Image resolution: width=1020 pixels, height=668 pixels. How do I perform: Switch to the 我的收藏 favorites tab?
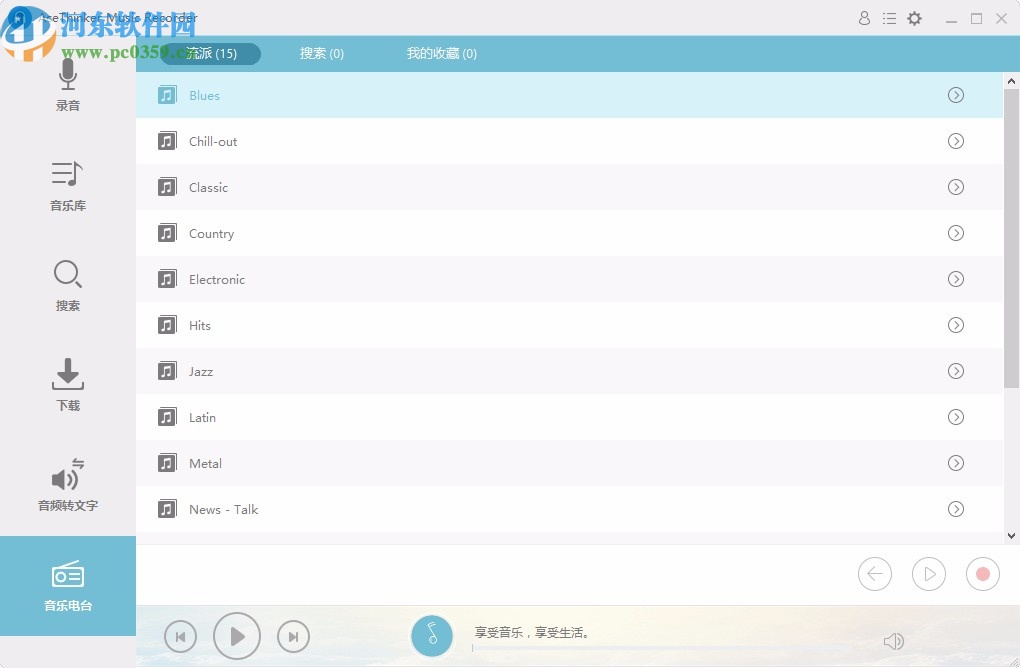click(442, 53)
